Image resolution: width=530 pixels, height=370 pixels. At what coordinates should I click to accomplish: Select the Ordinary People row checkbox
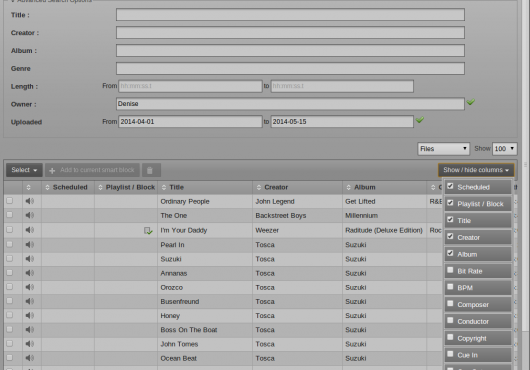[9, 201]
